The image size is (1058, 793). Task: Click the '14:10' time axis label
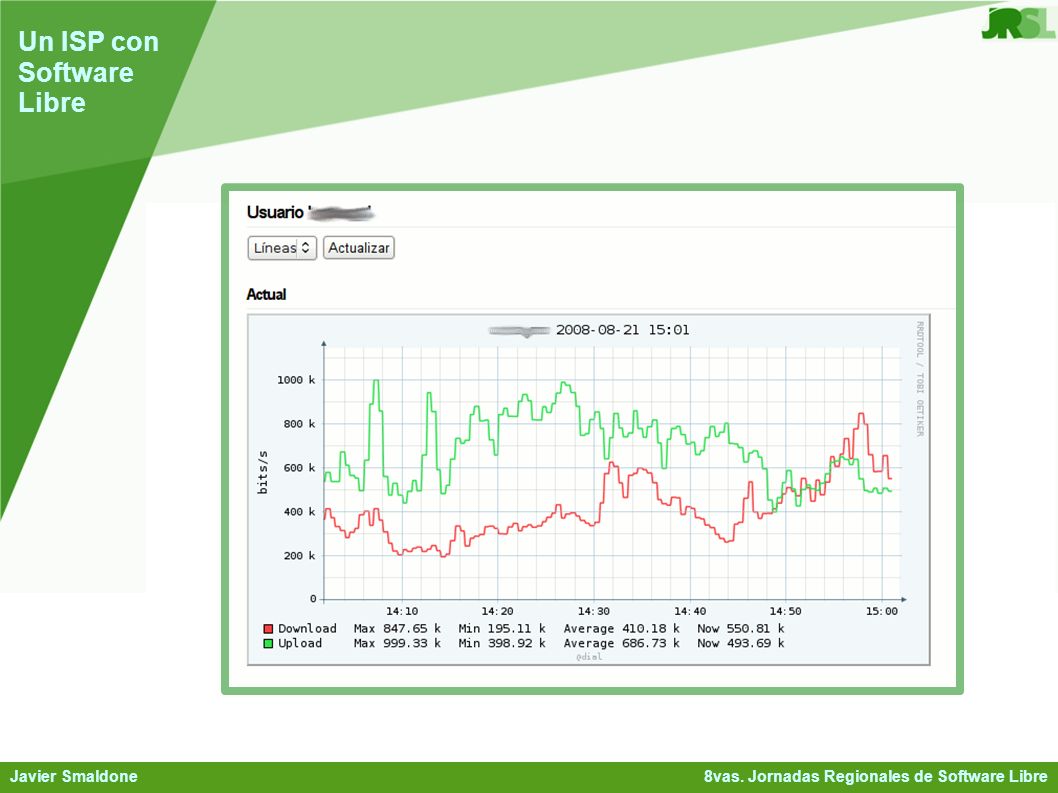[402, 611]
